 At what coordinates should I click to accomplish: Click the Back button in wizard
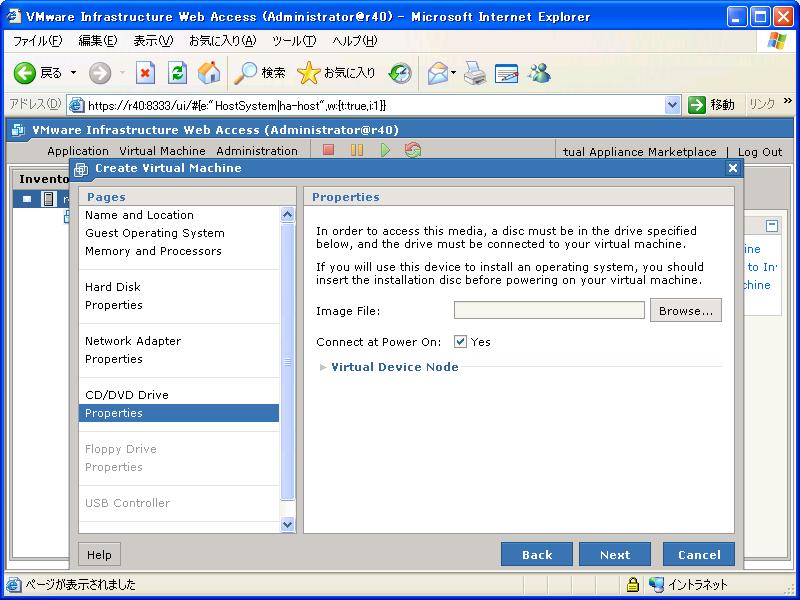pos(537,555)
